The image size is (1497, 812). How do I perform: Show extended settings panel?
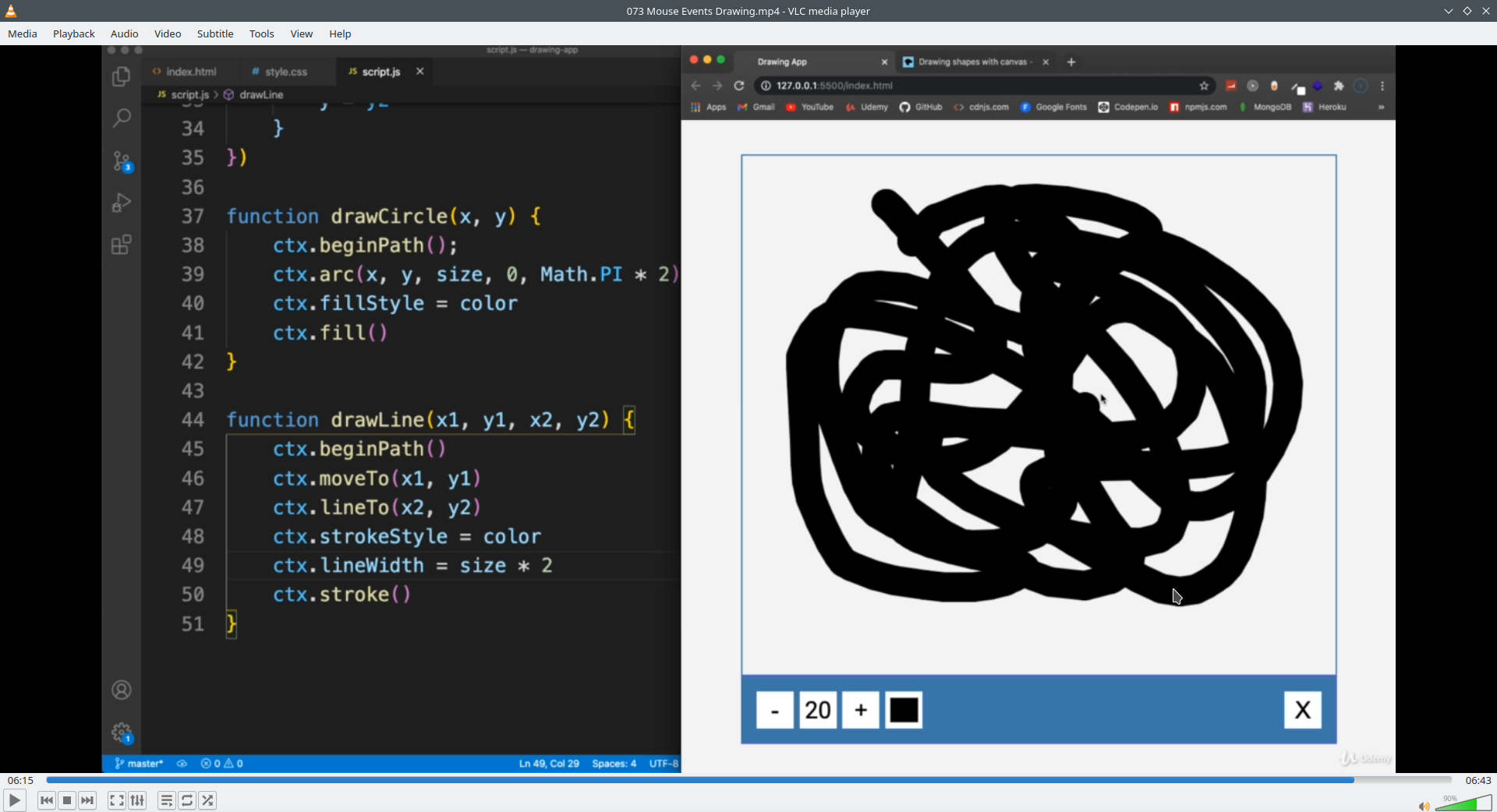tap(137, 800)
